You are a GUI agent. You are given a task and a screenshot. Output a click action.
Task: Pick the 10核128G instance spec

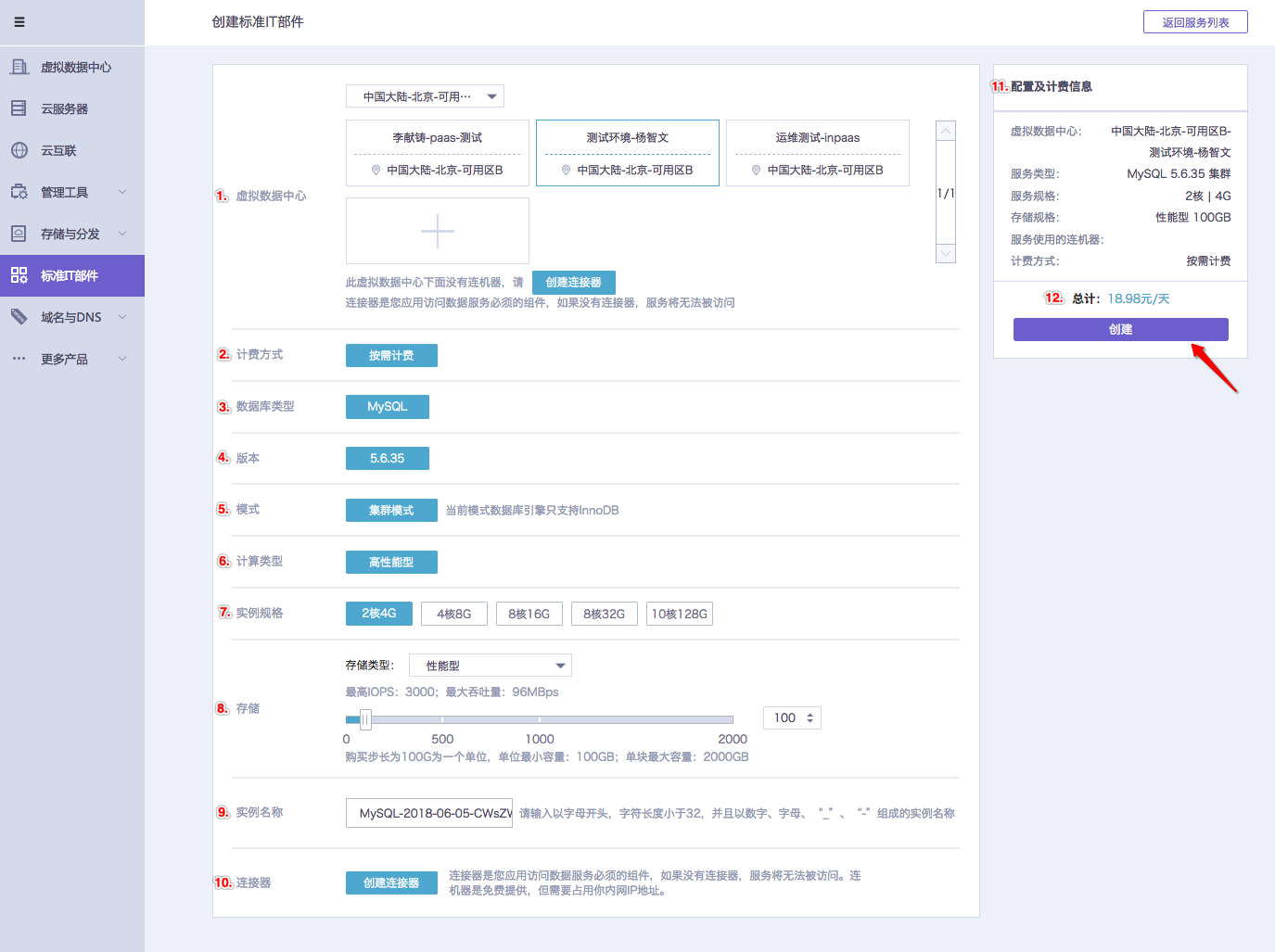click(679, 614)
